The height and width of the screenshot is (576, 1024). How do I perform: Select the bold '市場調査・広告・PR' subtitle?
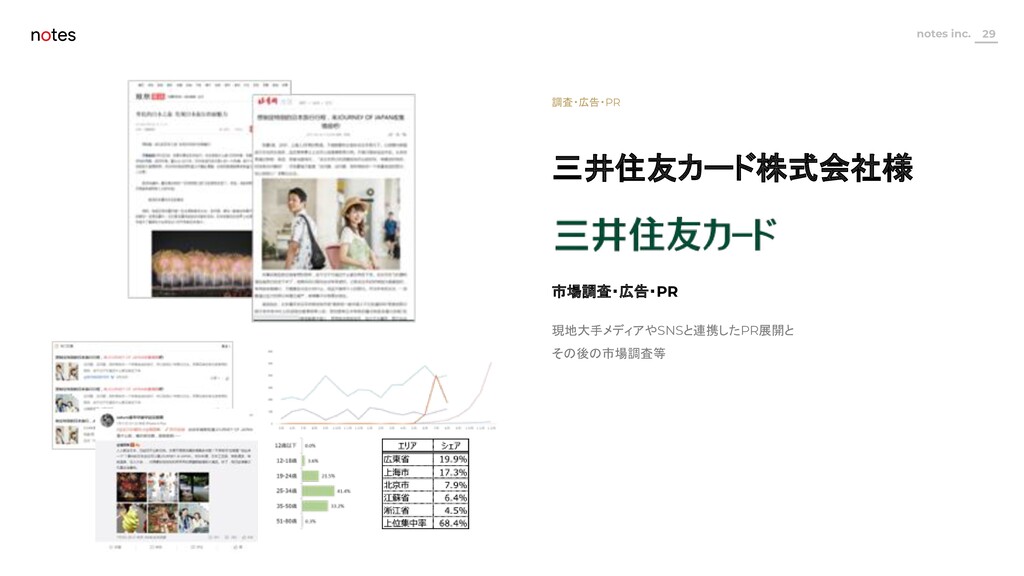coord(615,291)
